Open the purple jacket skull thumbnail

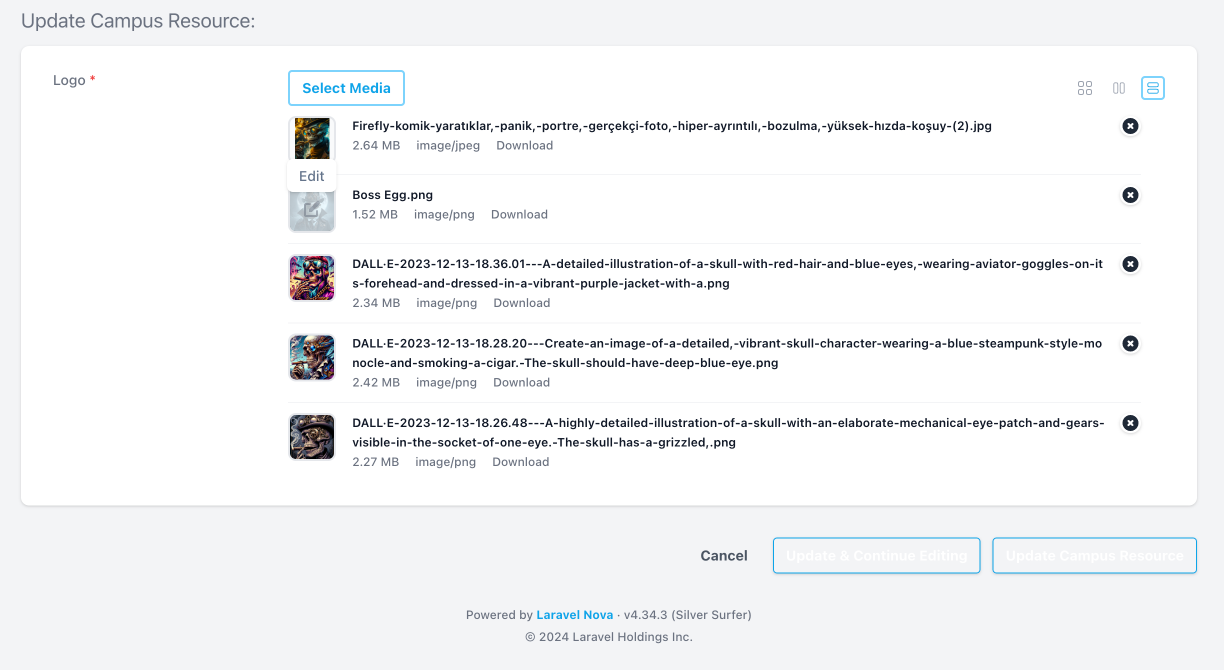point(312,278)
